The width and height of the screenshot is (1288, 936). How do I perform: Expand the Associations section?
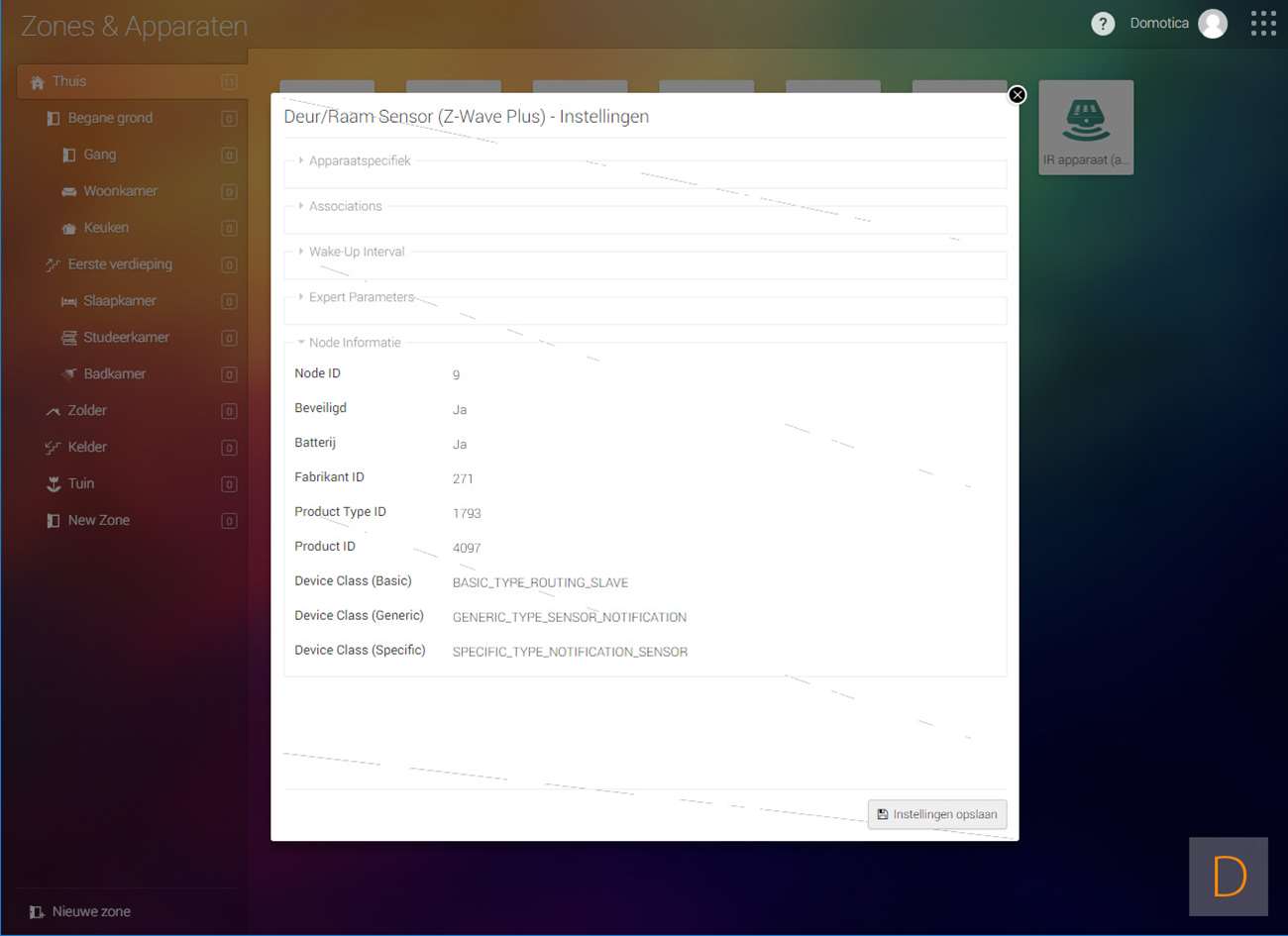point(340,206)
